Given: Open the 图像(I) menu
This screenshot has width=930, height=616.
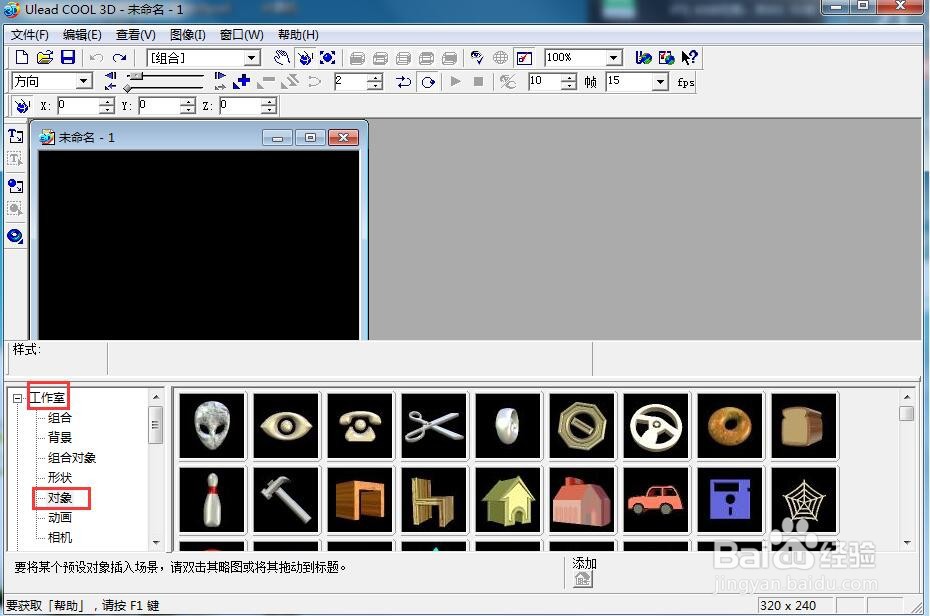Looking at the screenshot, I should (x=187, y=35).
